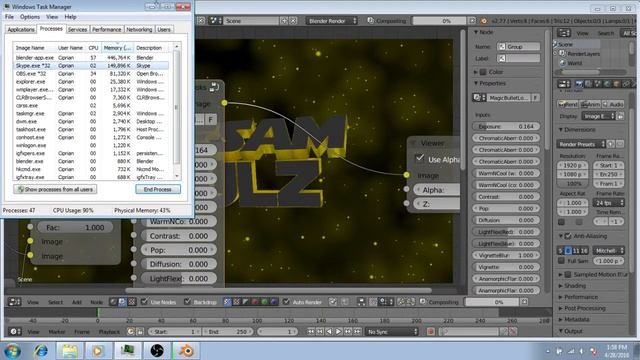640x360 pixels.
Task: Toggle the Use Nodes checkbox
Action: (144, 302)
